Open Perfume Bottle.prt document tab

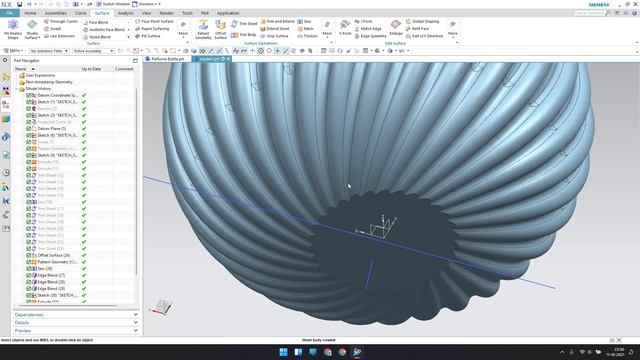(165, 59)
